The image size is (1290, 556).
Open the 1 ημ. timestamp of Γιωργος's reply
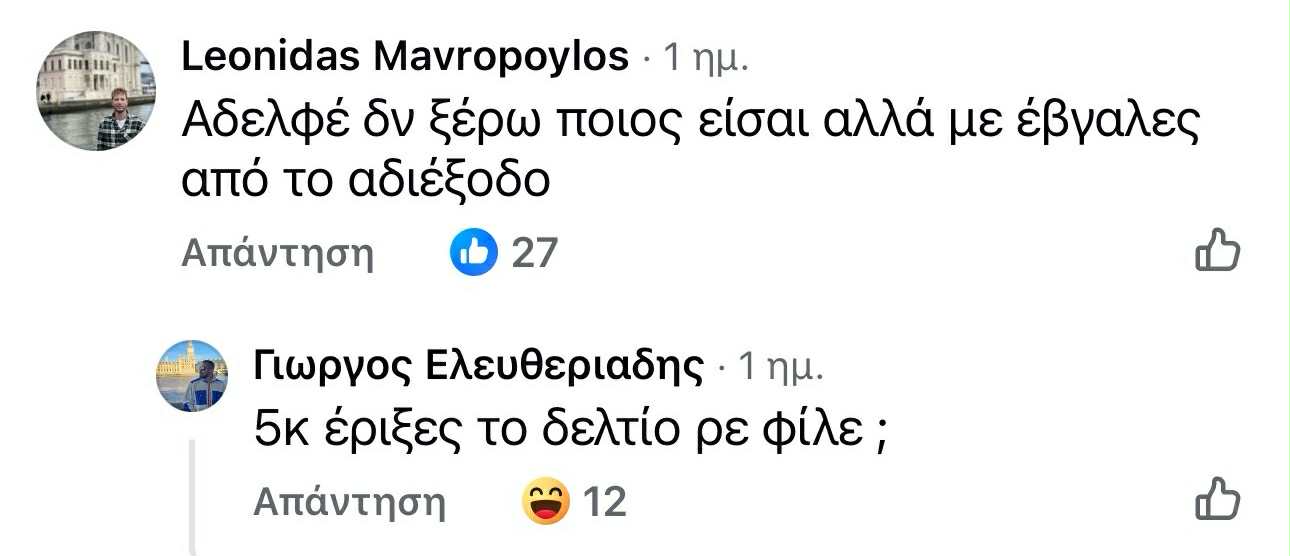point(780,368)
